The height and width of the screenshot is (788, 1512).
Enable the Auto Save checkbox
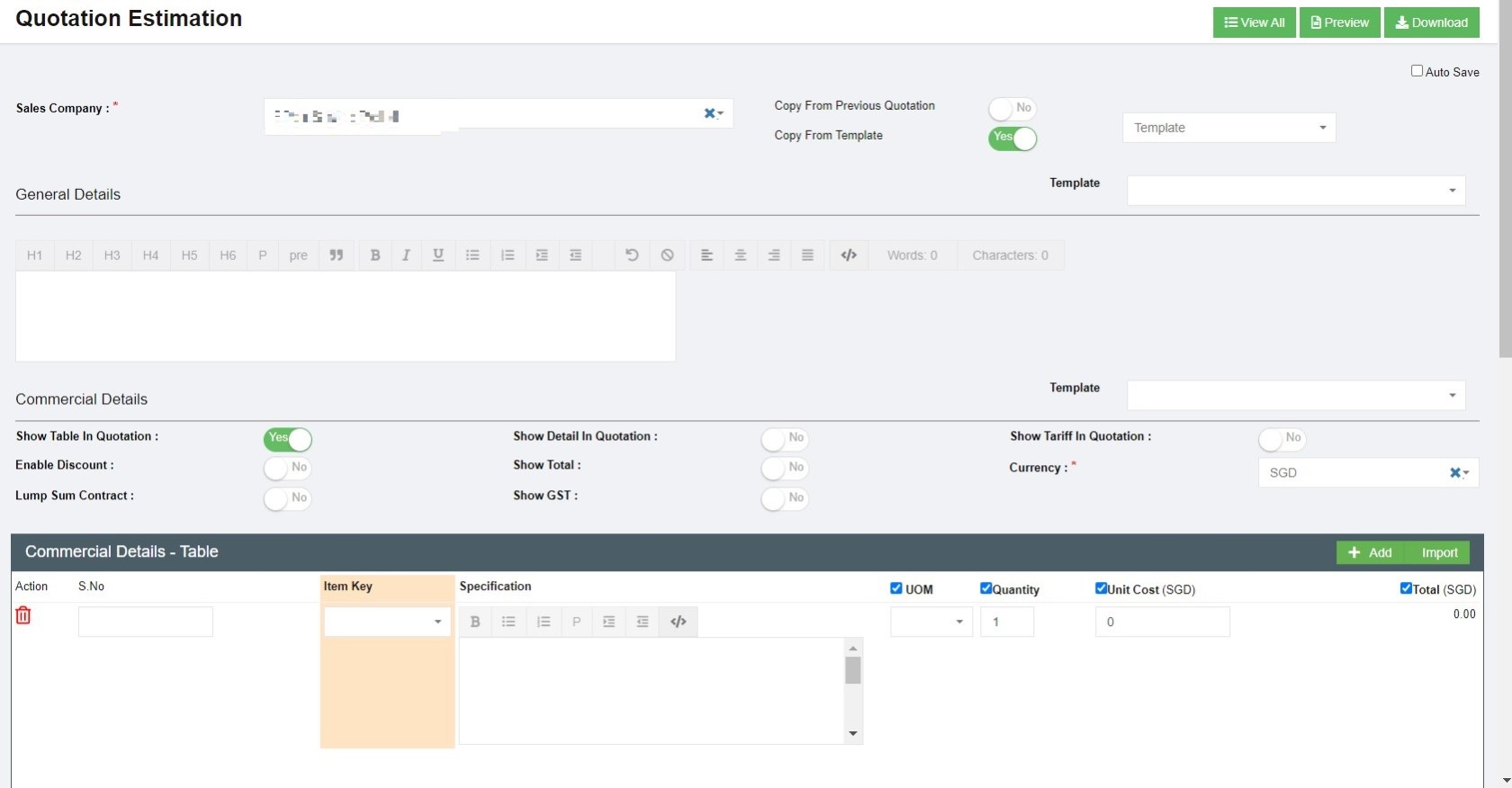(x=1417, y=71)
